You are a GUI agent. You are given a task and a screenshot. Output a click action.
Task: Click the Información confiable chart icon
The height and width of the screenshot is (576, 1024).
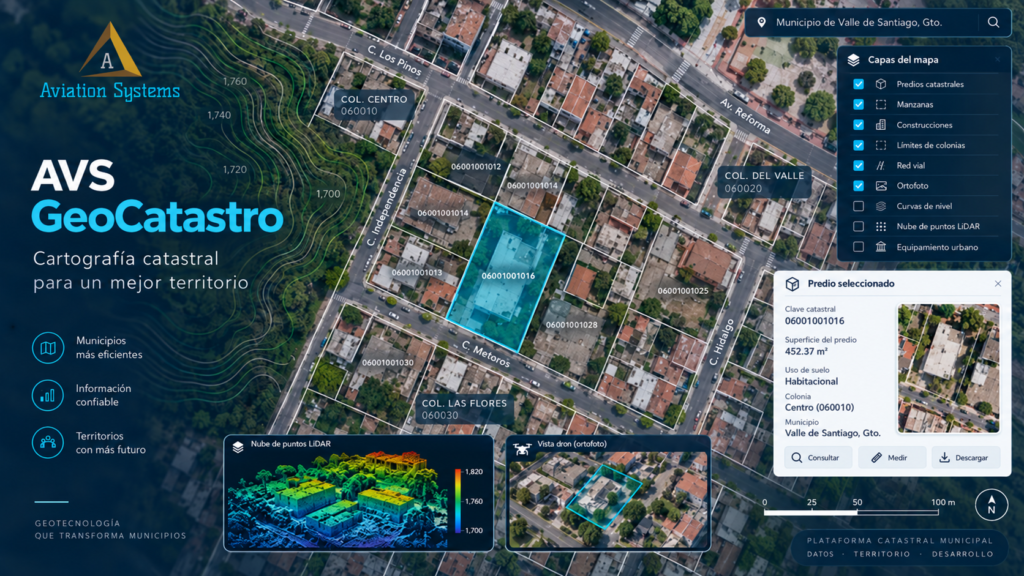[x=48, y=395]
